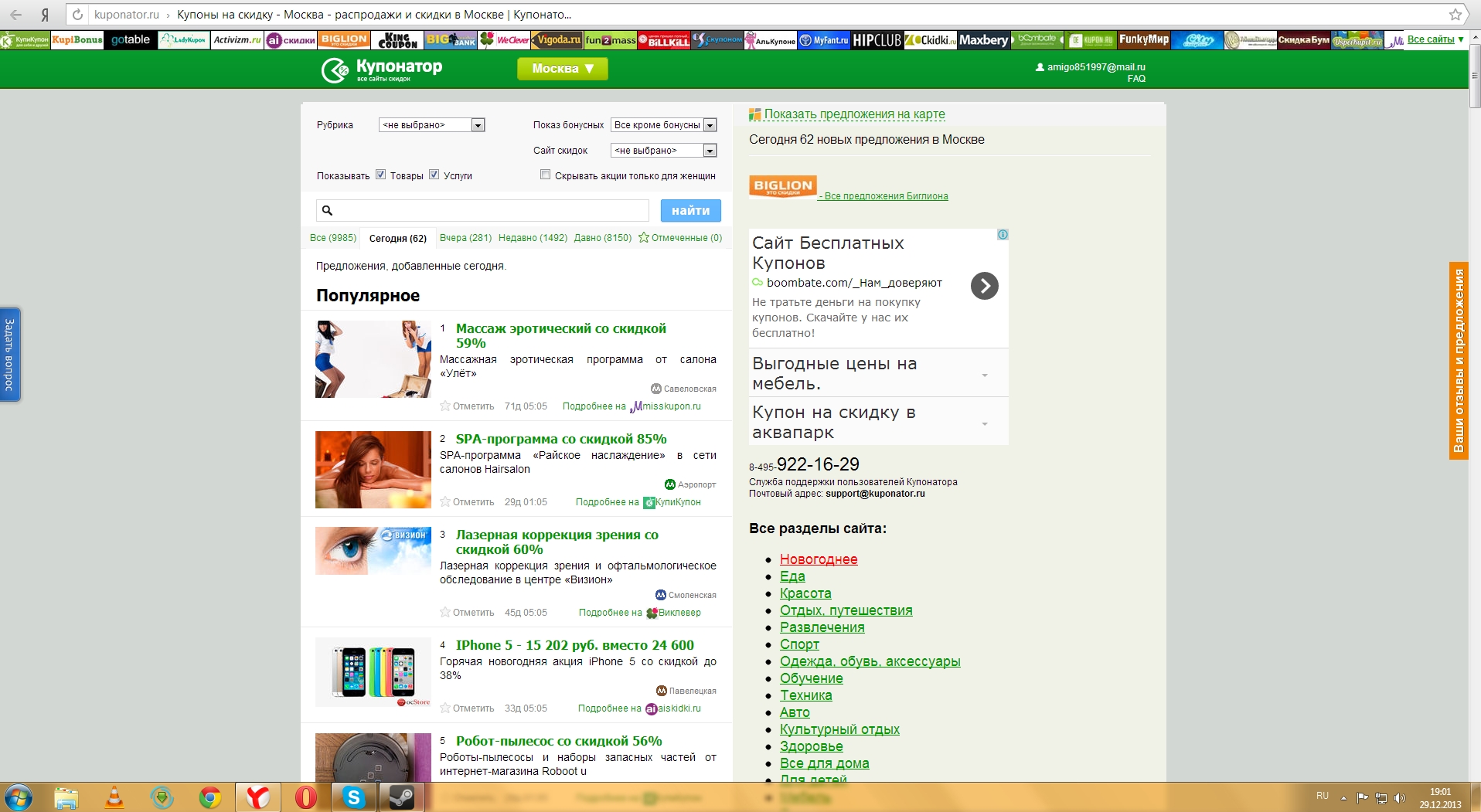The image size is (1481, 812).
Task: Open the map icon beside Показать предложения
Action: point(755,115)
